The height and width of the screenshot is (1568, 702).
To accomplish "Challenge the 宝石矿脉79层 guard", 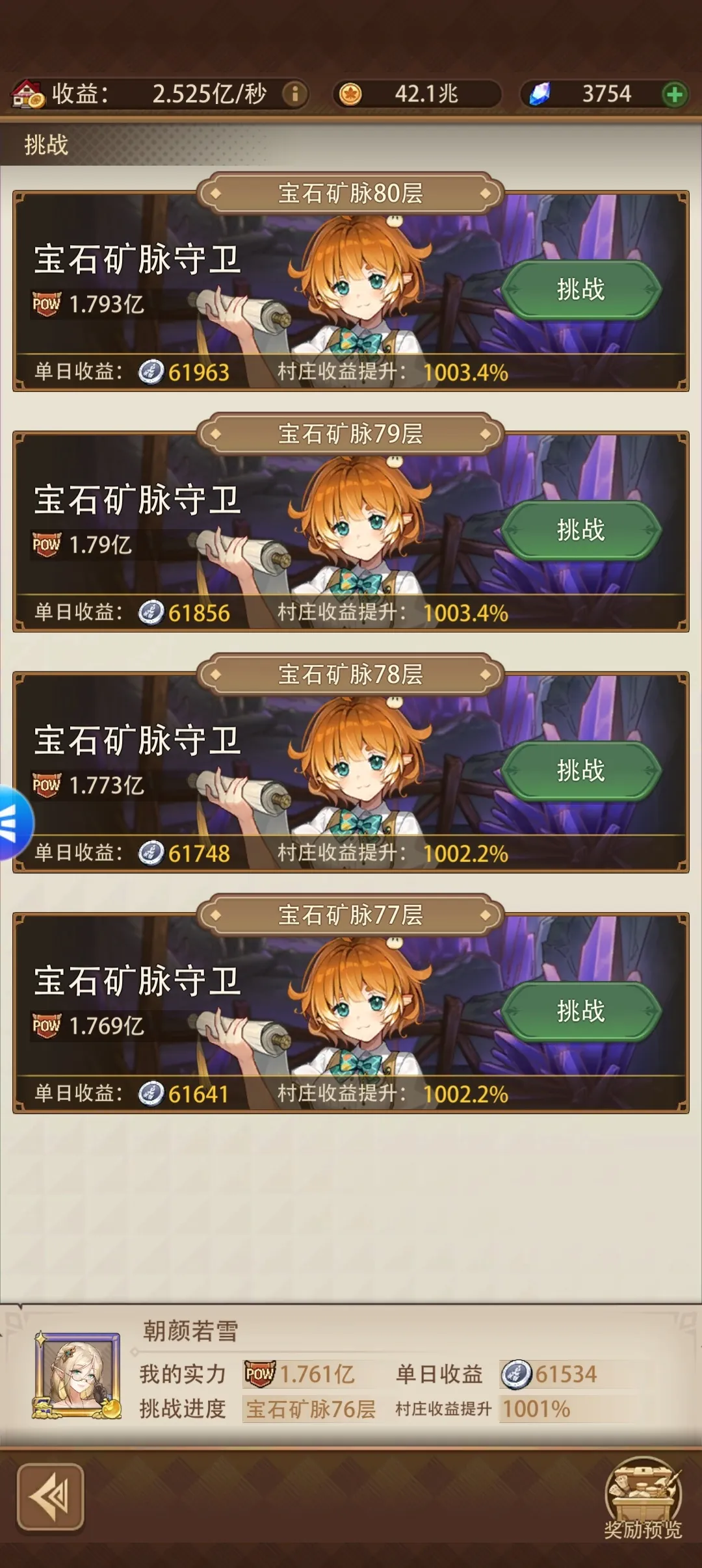I will tap(581, 530).
